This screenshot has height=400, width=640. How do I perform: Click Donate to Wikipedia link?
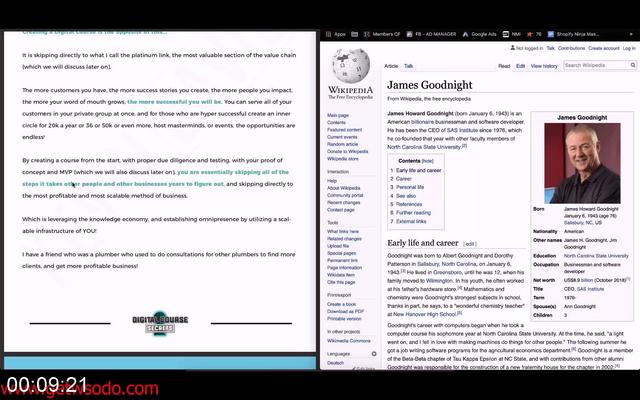pos(347,151)
